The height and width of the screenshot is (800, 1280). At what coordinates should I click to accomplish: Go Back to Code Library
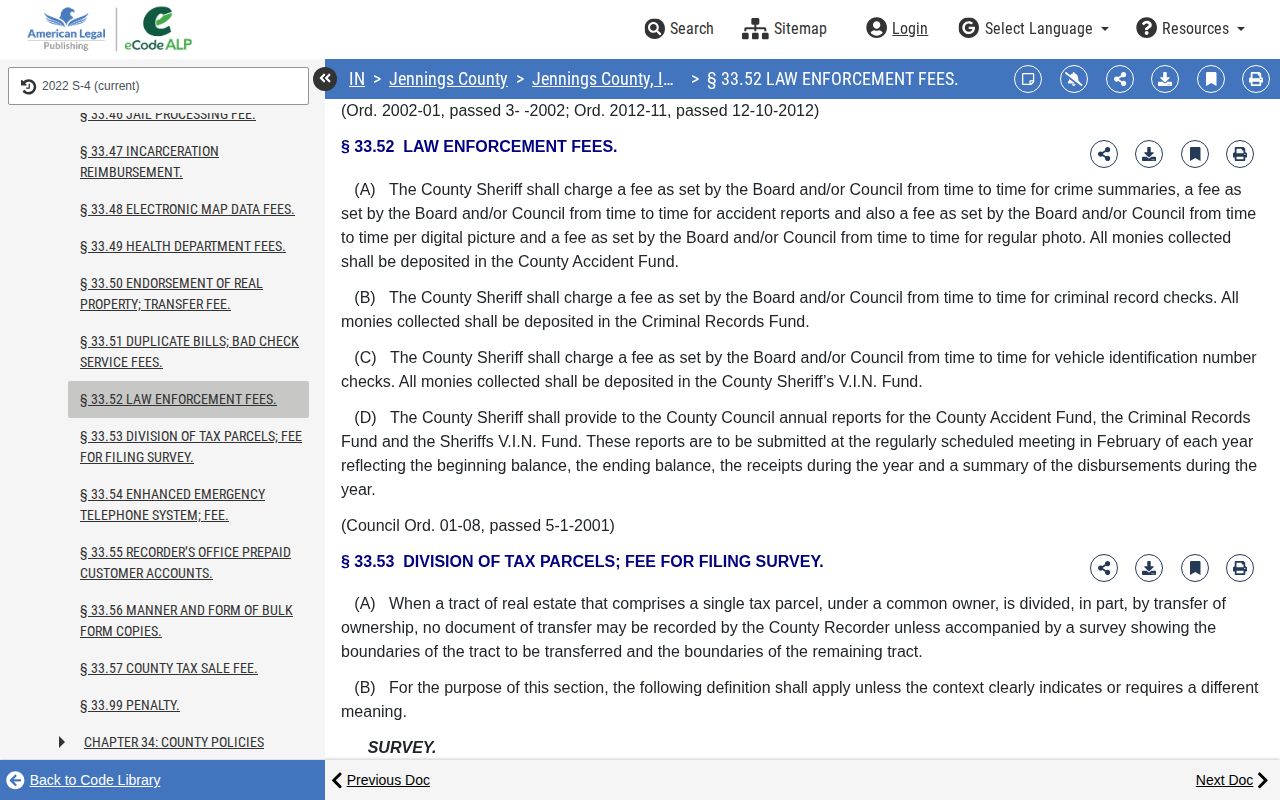tap(83, 780)
